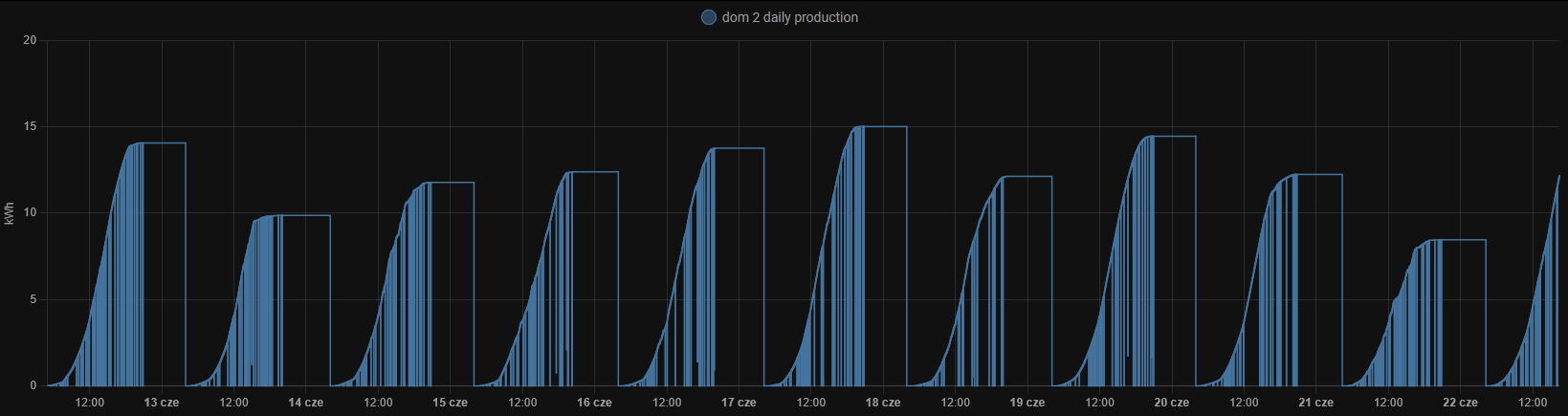Select the '13 cze' date label on the axis
Image resolution: width=1568 pixels, height=416 pixels.
pyautogui.click(x=162, y=403)
